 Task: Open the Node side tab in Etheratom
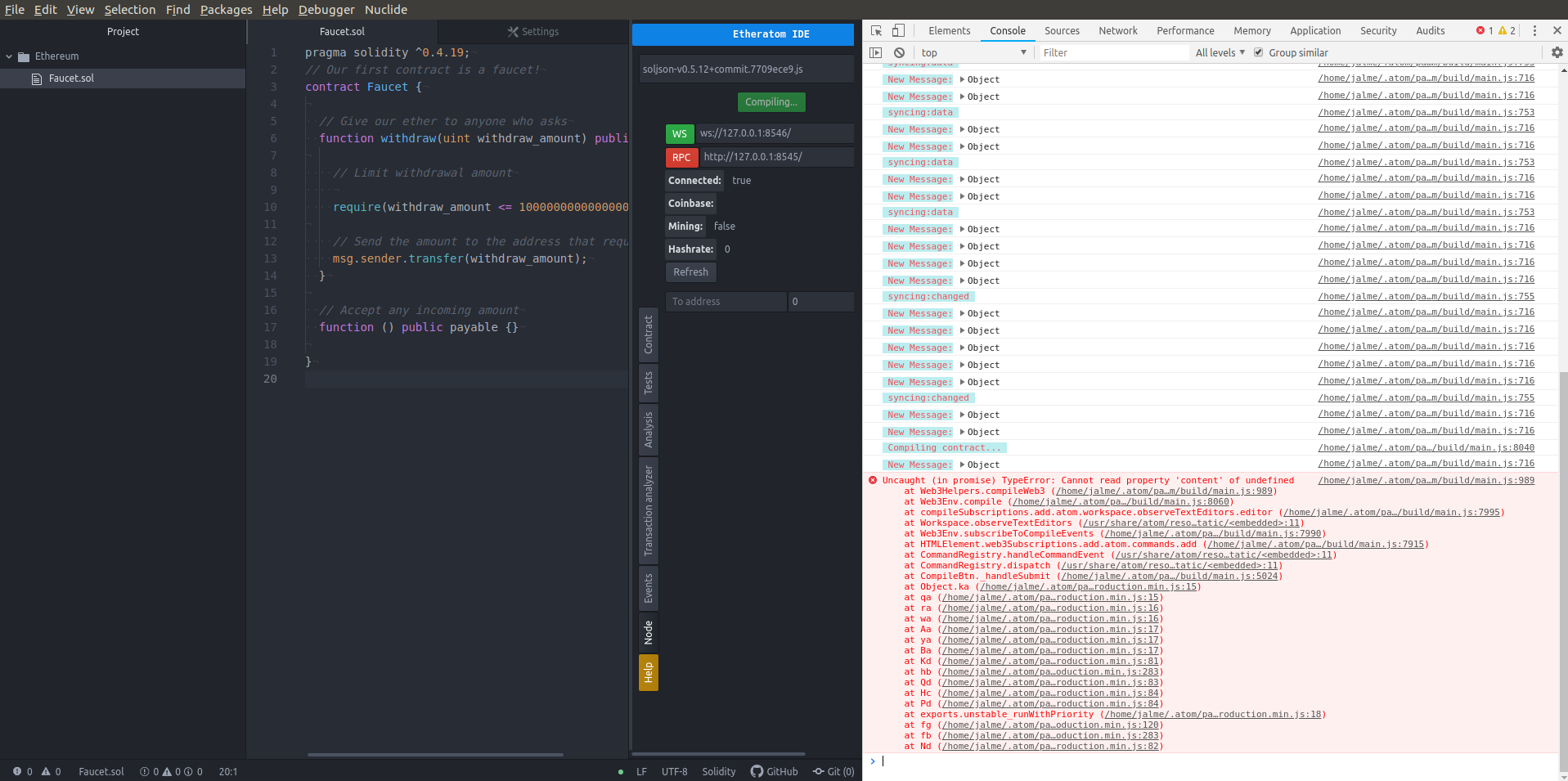649,632
